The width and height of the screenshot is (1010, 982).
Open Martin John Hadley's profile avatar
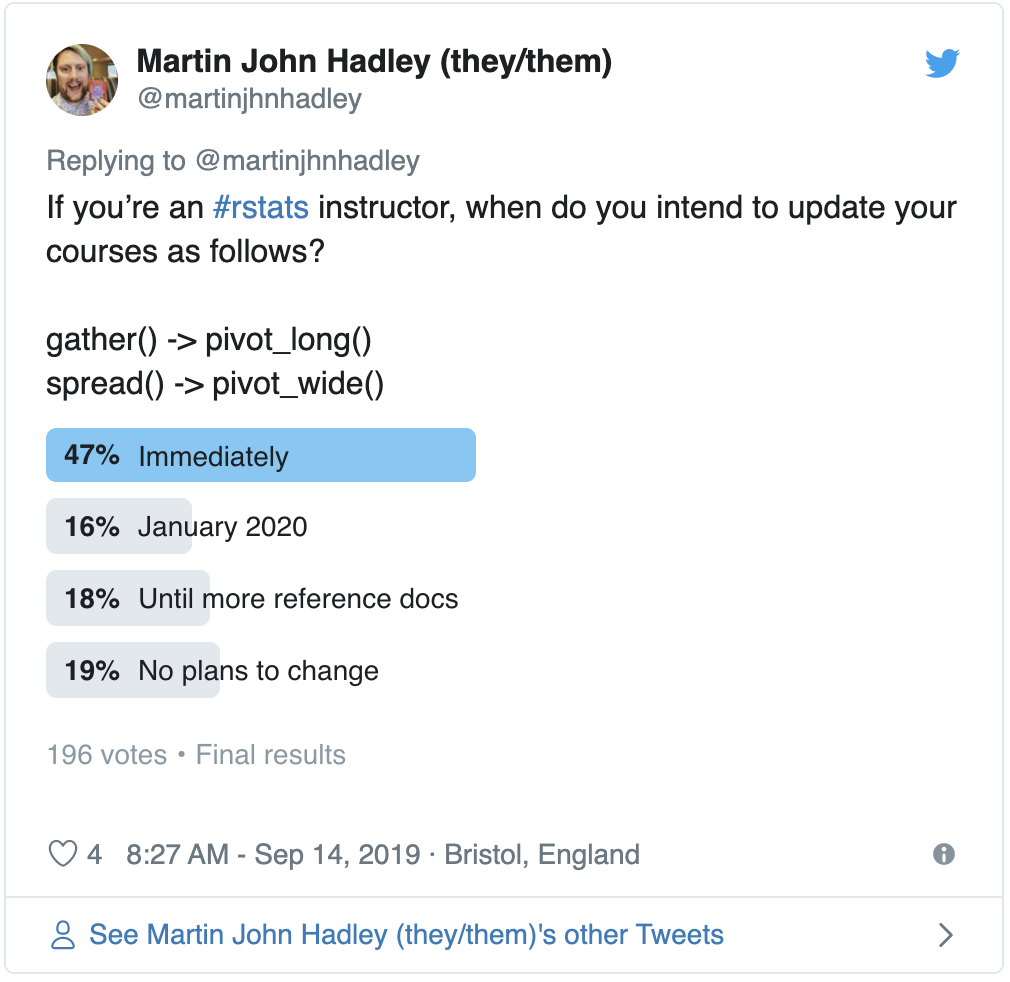click(82, 80)
